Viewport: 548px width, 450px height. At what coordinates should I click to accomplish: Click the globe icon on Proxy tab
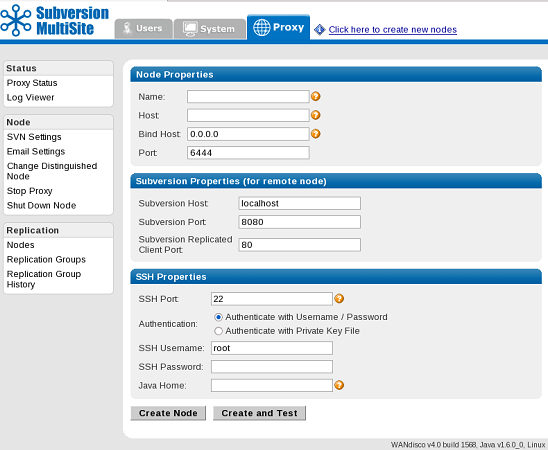[x=261, y=28]
